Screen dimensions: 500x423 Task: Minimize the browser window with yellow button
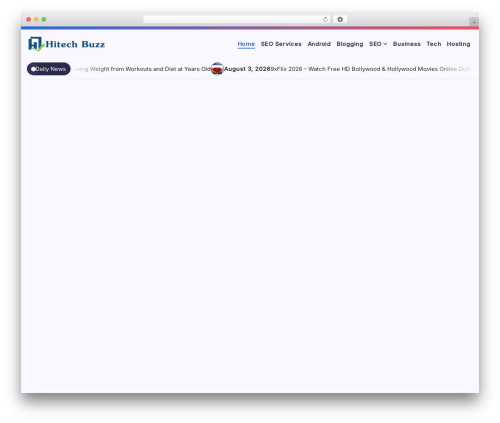36,19
